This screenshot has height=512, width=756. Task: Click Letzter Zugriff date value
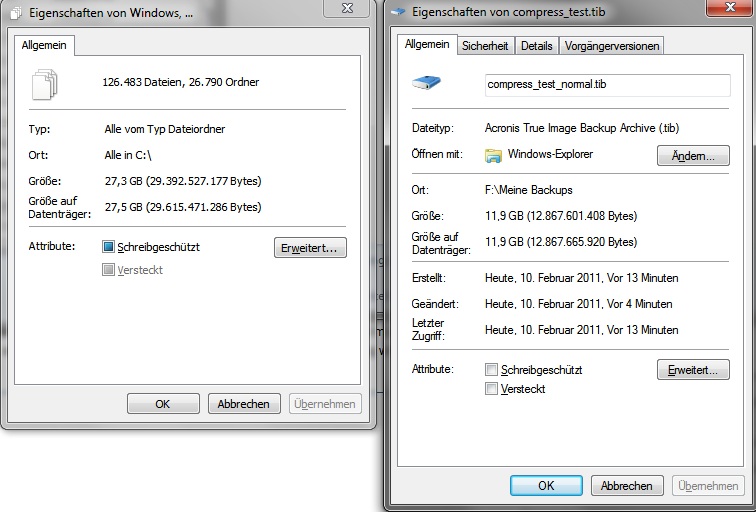582,330
